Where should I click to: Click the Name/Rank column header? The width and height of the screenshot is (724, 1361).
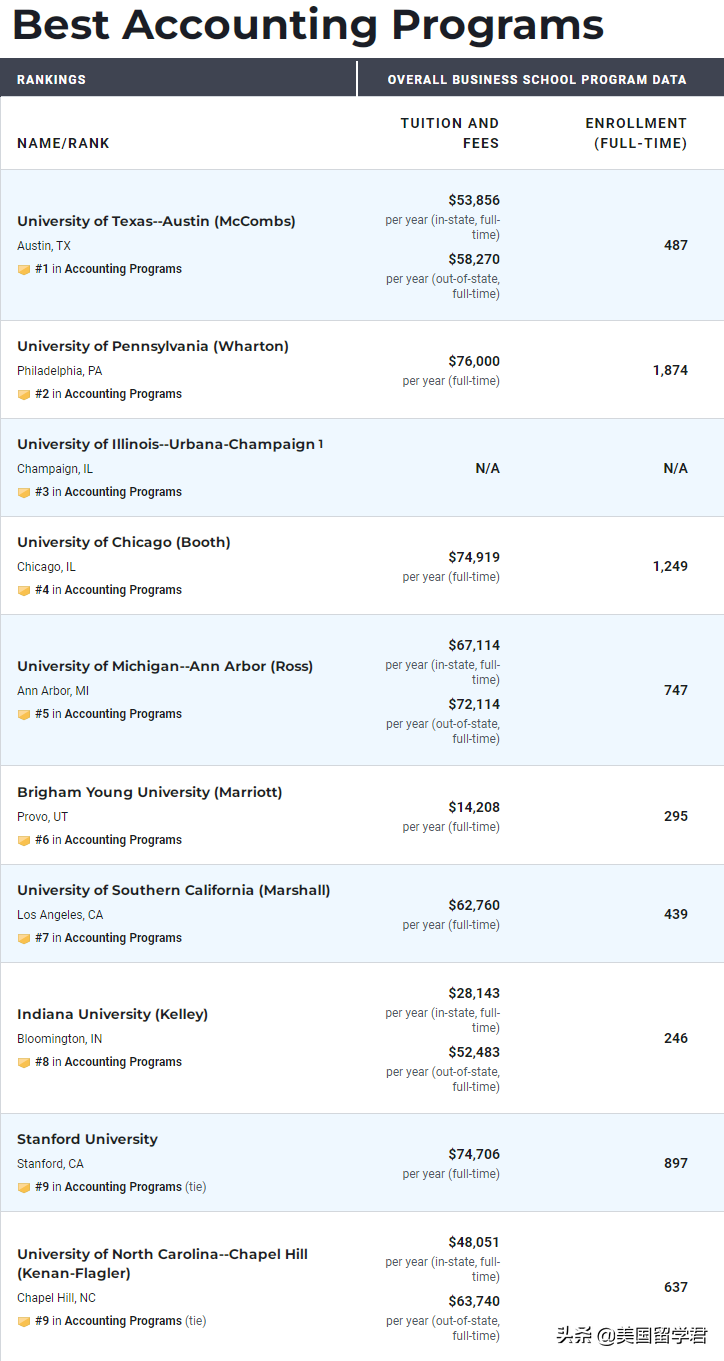pos(63,143)
